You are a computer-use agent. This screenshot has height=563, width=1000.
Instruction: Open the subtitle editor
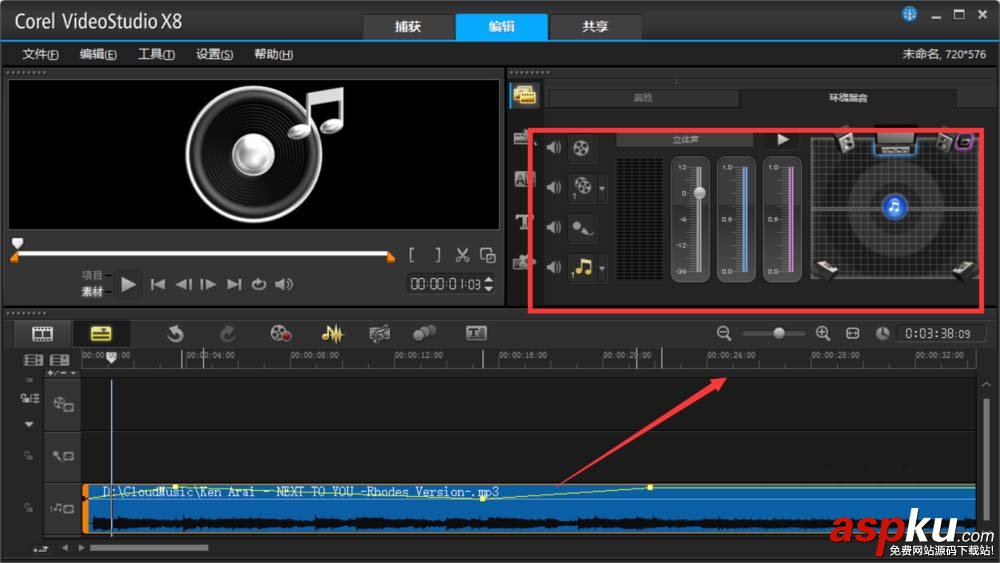click(476, 333)
